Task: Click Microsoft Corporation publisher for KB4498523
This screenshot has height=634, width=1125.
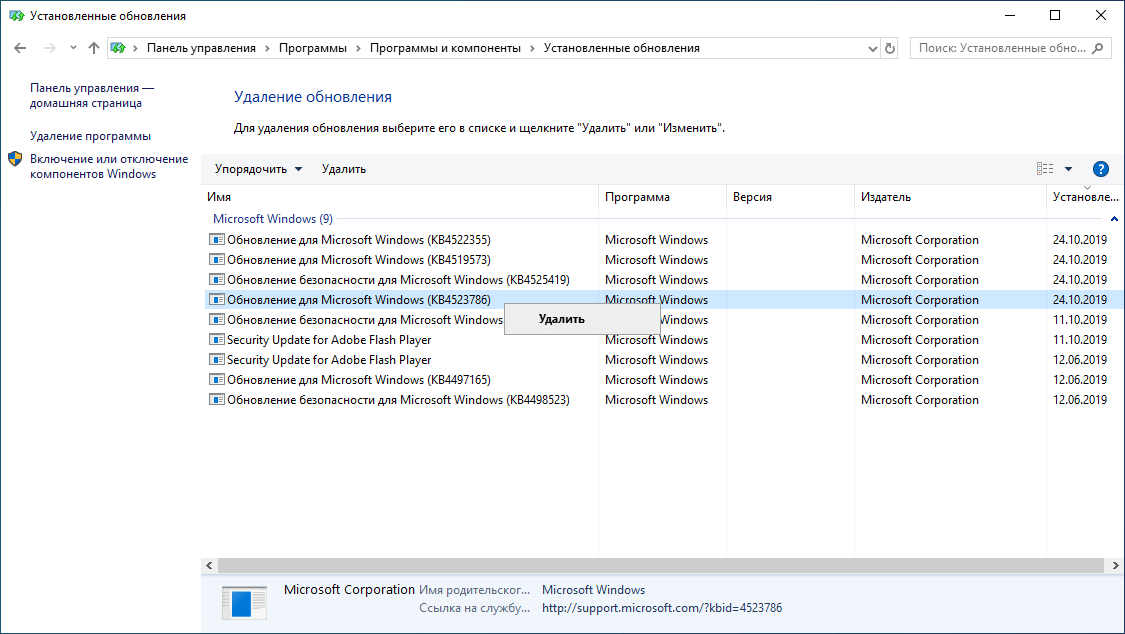Action: click(920, 400)
